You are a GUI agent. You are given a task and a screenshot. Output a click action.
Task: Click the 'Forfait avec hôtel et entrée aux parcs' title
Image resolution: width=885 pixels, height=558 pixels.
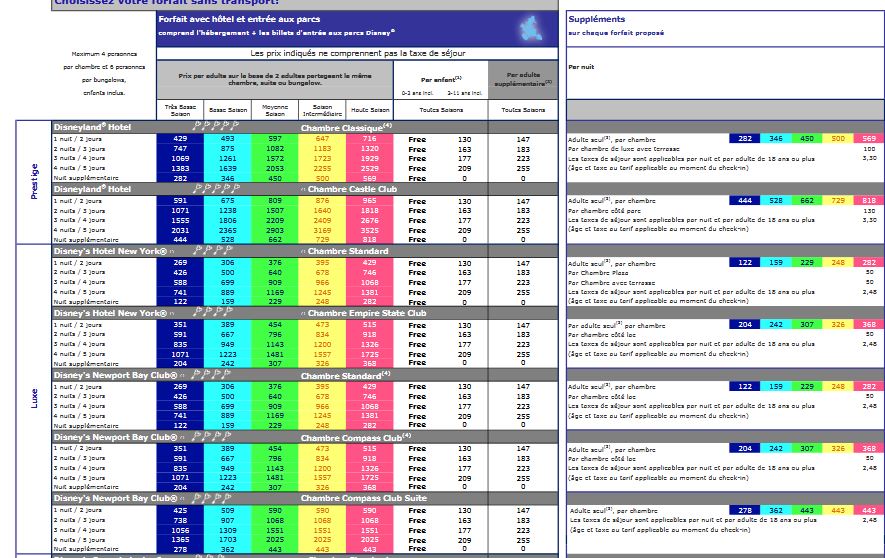[239, 19]
